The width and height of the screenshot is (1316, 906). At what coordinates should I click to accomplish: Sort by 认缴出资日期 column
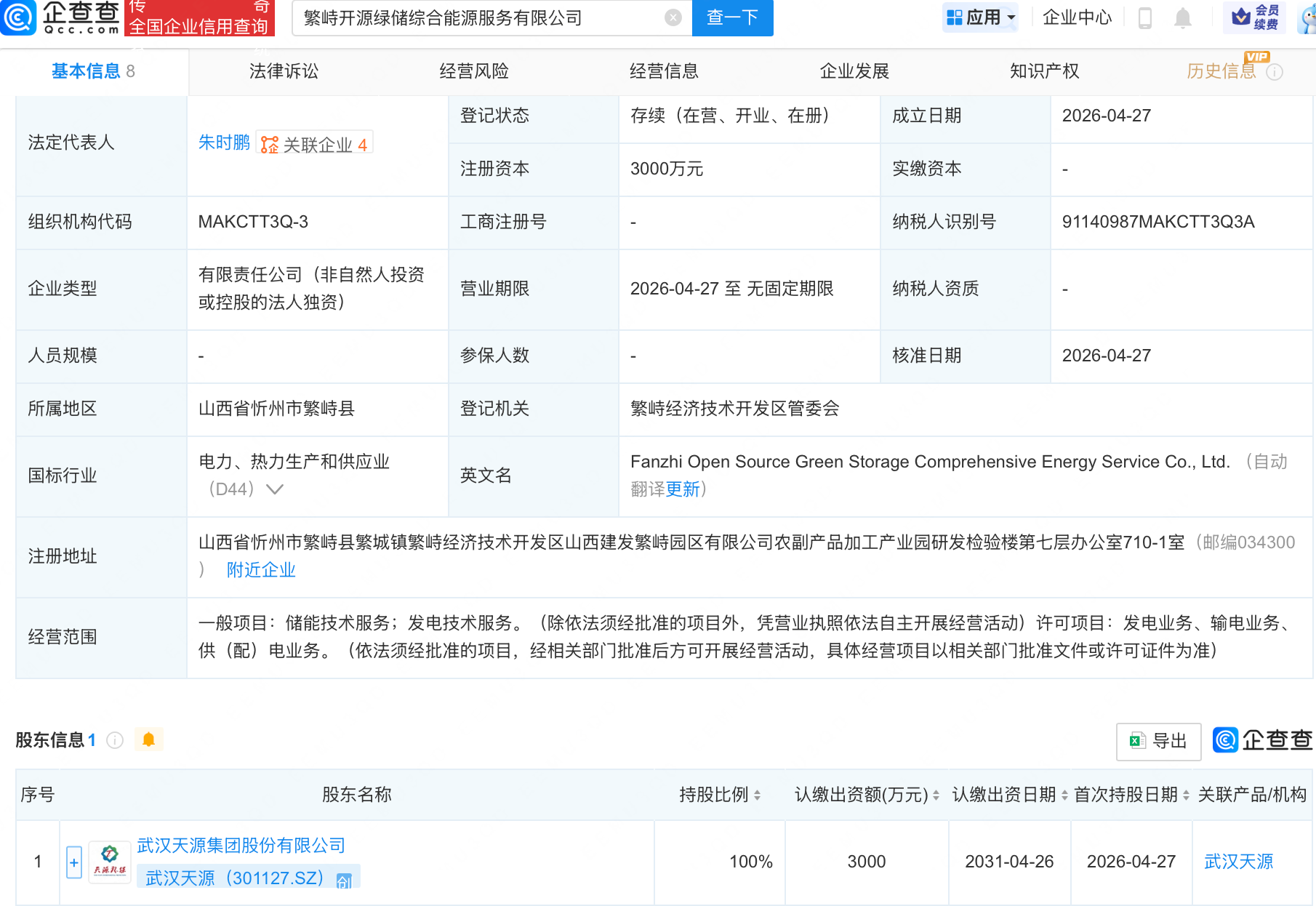[x=1064, y=795]
